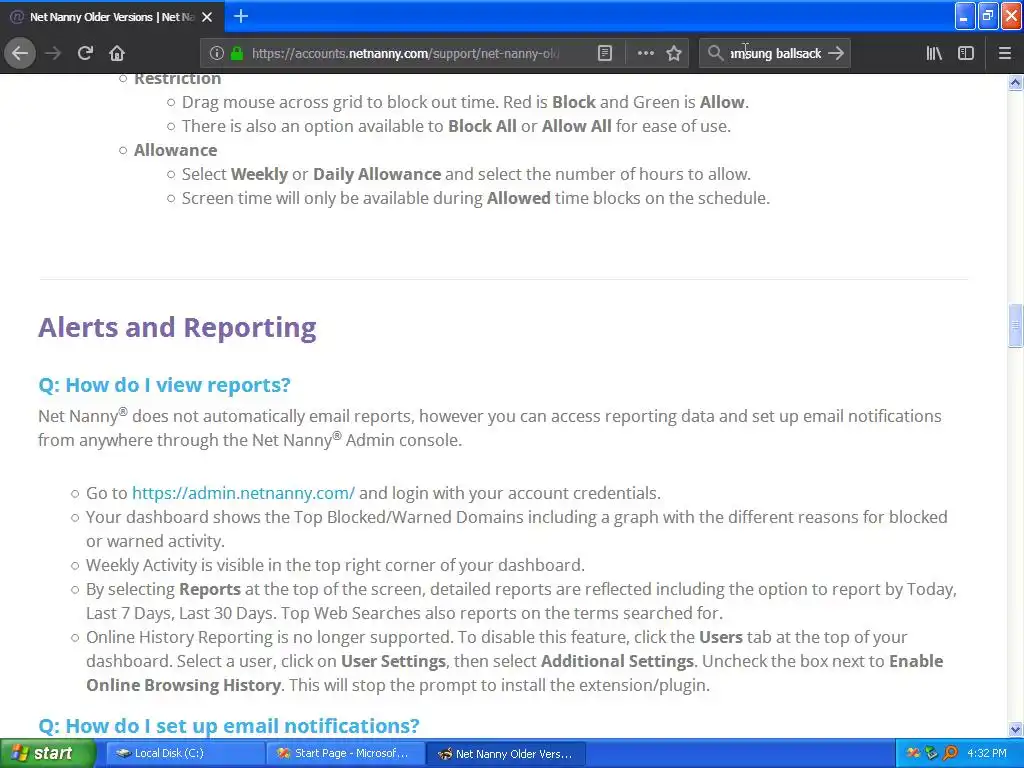The height and width of the screenshot is (768, 1024).
Task: Switch to Start Page - Microsoft taskbar window
Action: 345,753
